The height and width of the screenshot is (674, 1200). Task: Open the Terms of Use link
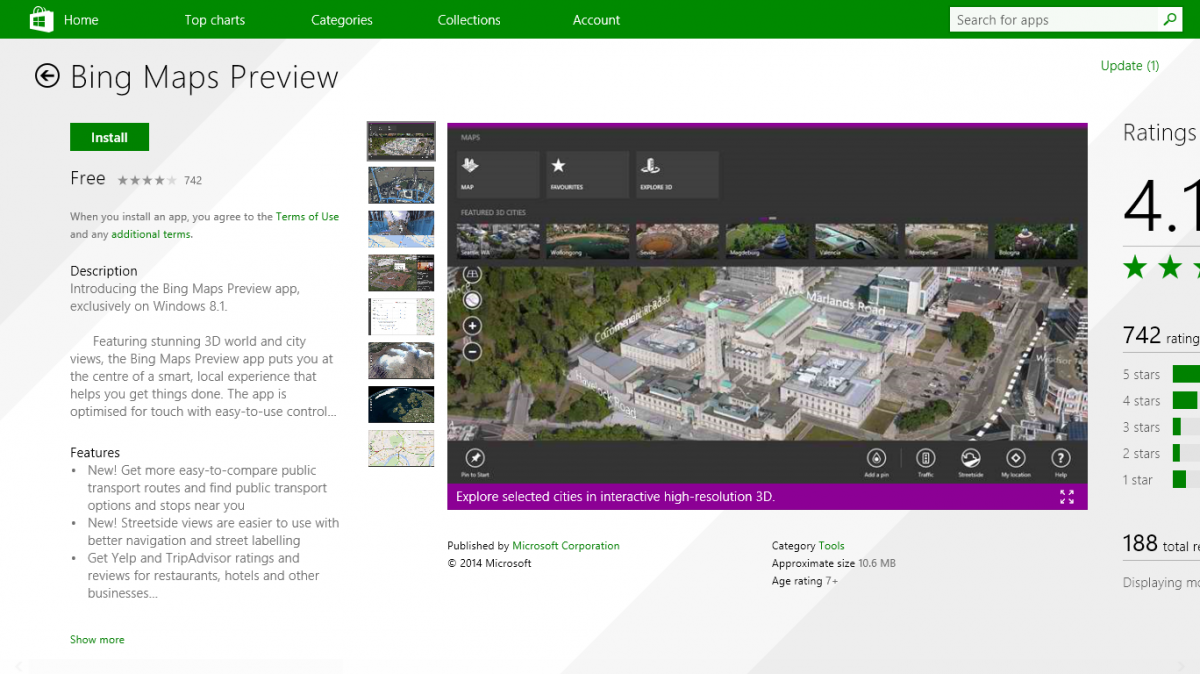[307, 216]
